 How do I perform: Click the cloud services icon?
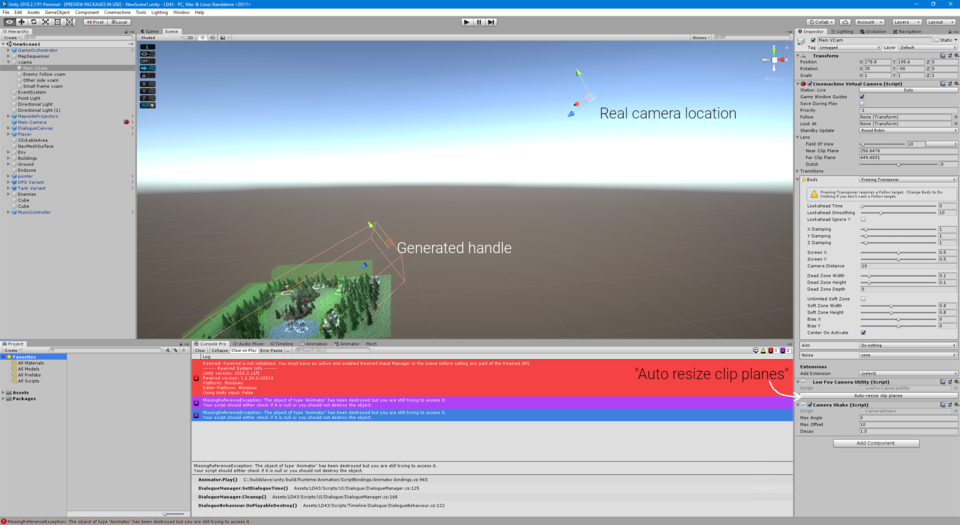(x=845, y=22)
